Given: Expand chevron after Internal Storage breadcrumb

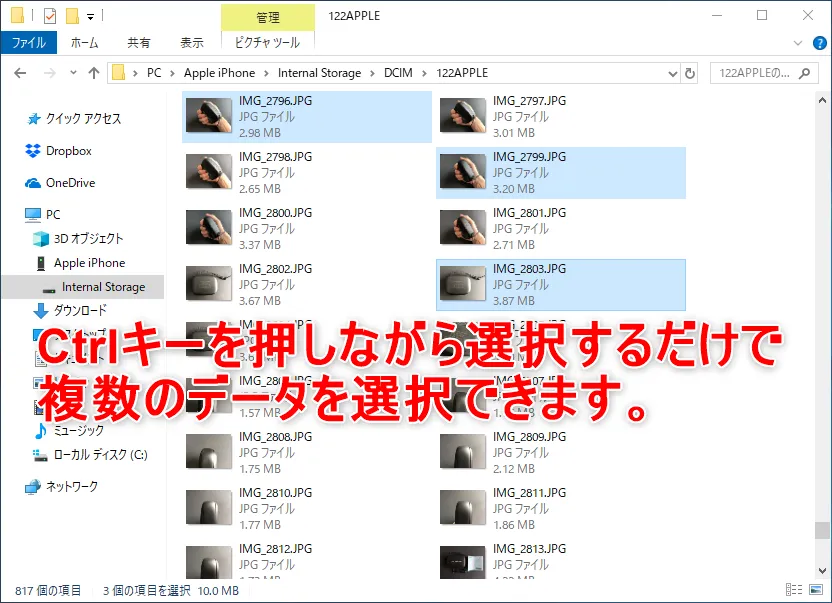Looking at the screenshot, I should 372,73.
